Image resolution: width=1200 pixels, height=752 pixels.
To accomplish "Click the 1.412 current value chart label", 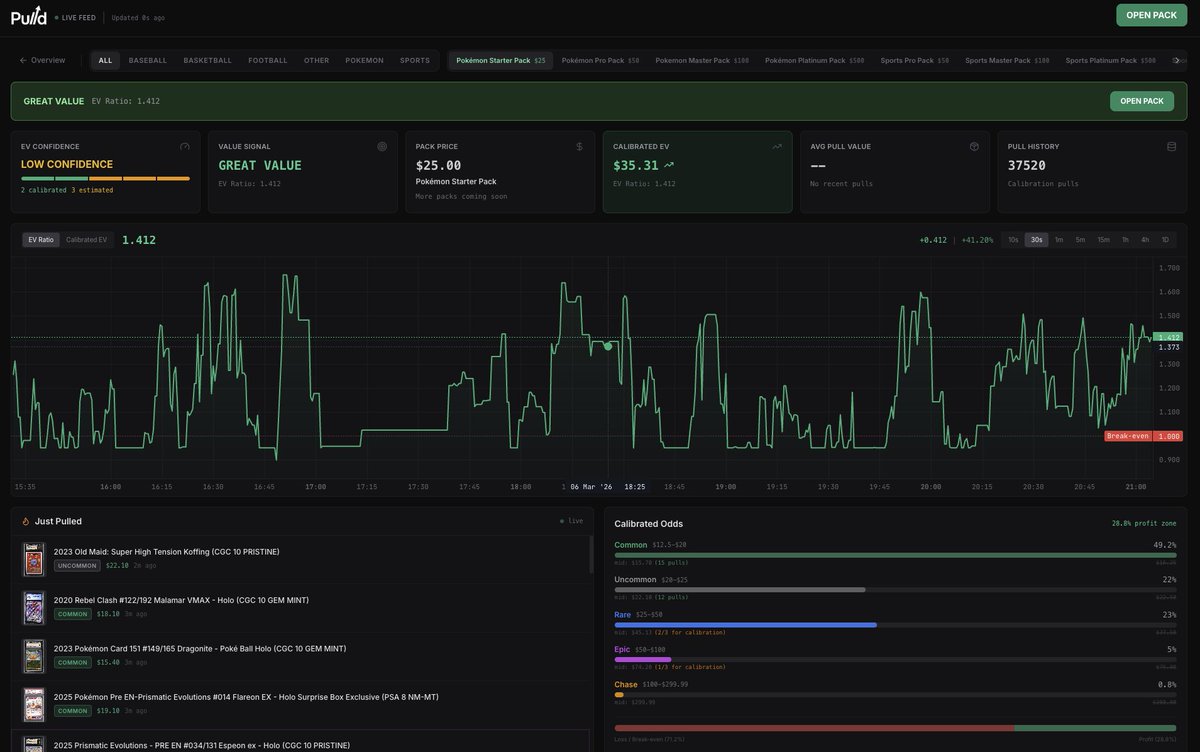I will tap(1168, 337).
